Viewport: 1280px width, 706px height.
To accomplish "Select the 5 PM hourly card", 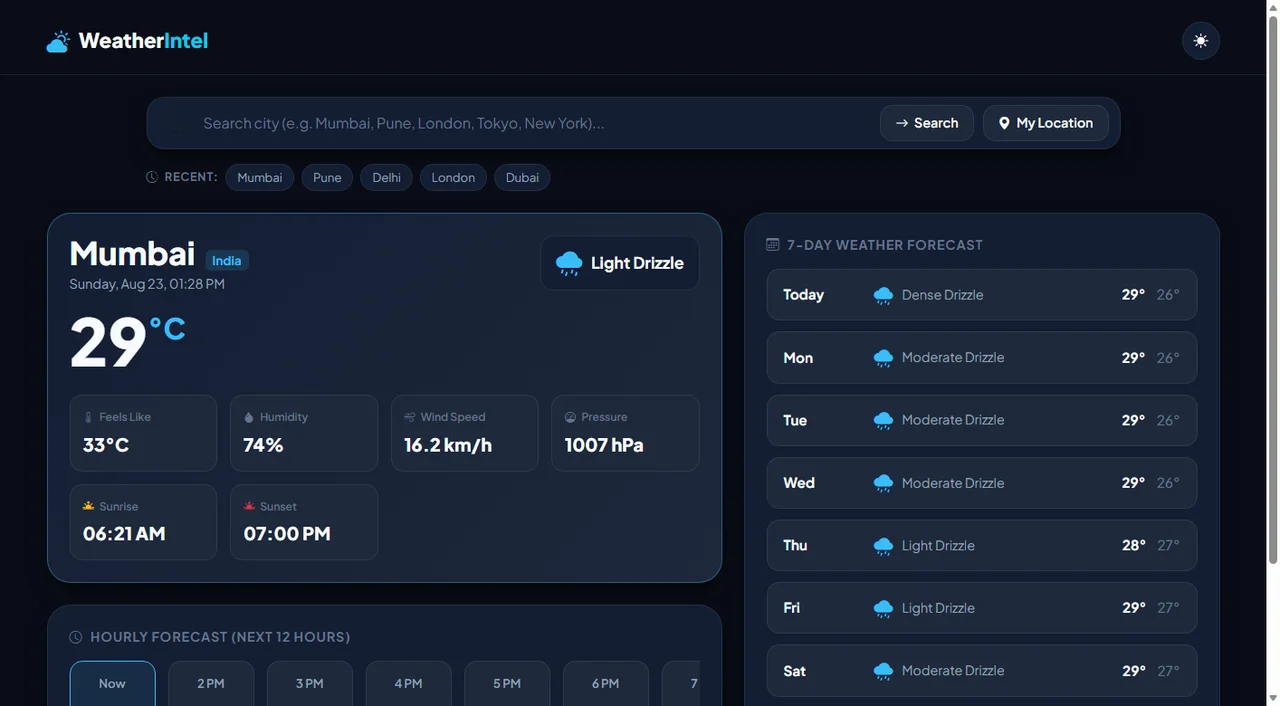I will [507, 684].
